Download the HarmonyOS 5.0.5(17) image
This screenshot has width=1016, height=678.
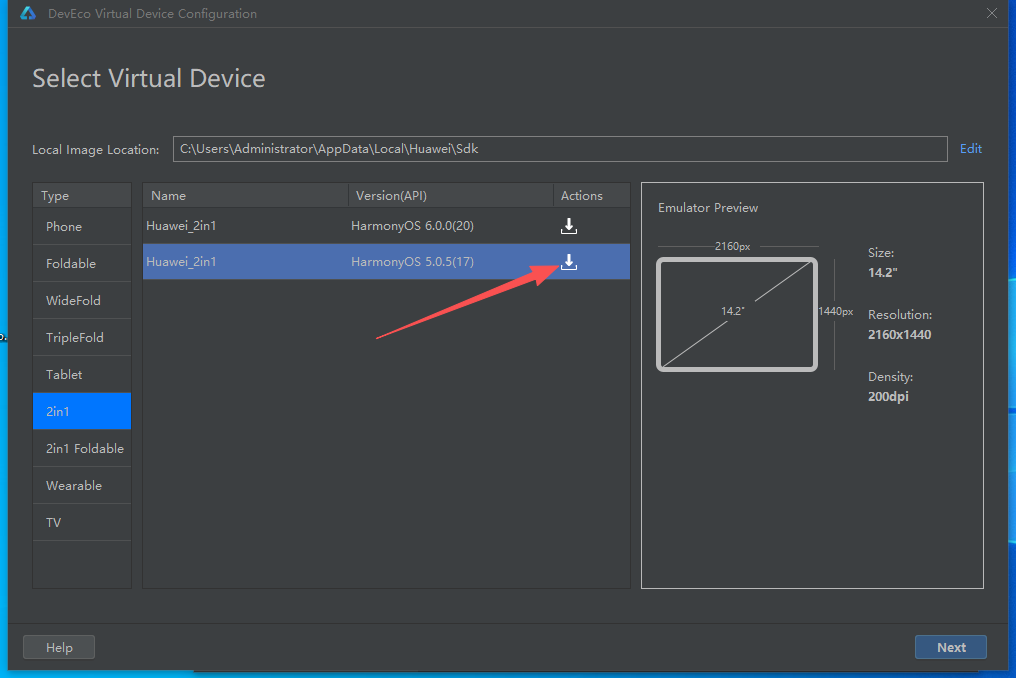point(568,262)
